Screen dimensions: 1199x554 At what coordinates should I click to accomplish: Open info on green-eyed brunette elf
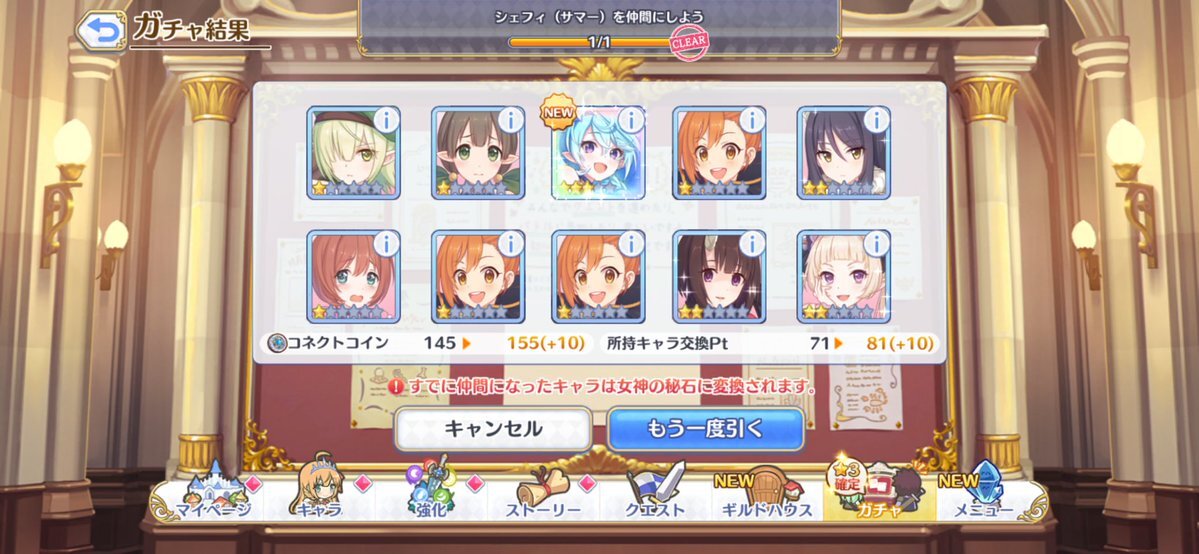pyautogui.click(x=510, y=119)
